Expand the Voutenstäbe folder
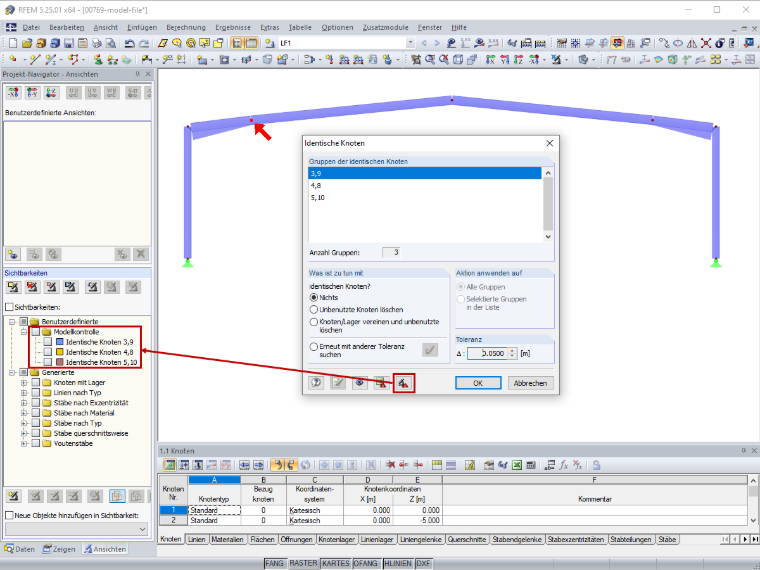Viewport: 760px width, 570px height. click(x=24, y=443)
